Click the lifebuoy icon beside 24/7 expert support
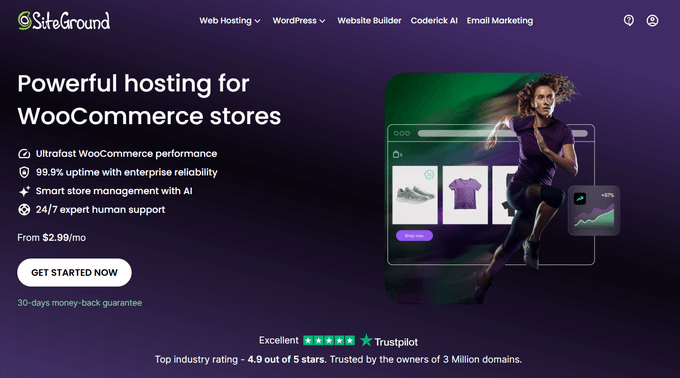Image resolution: width=680 pixels, height=378 pixels. click(24, 210)
